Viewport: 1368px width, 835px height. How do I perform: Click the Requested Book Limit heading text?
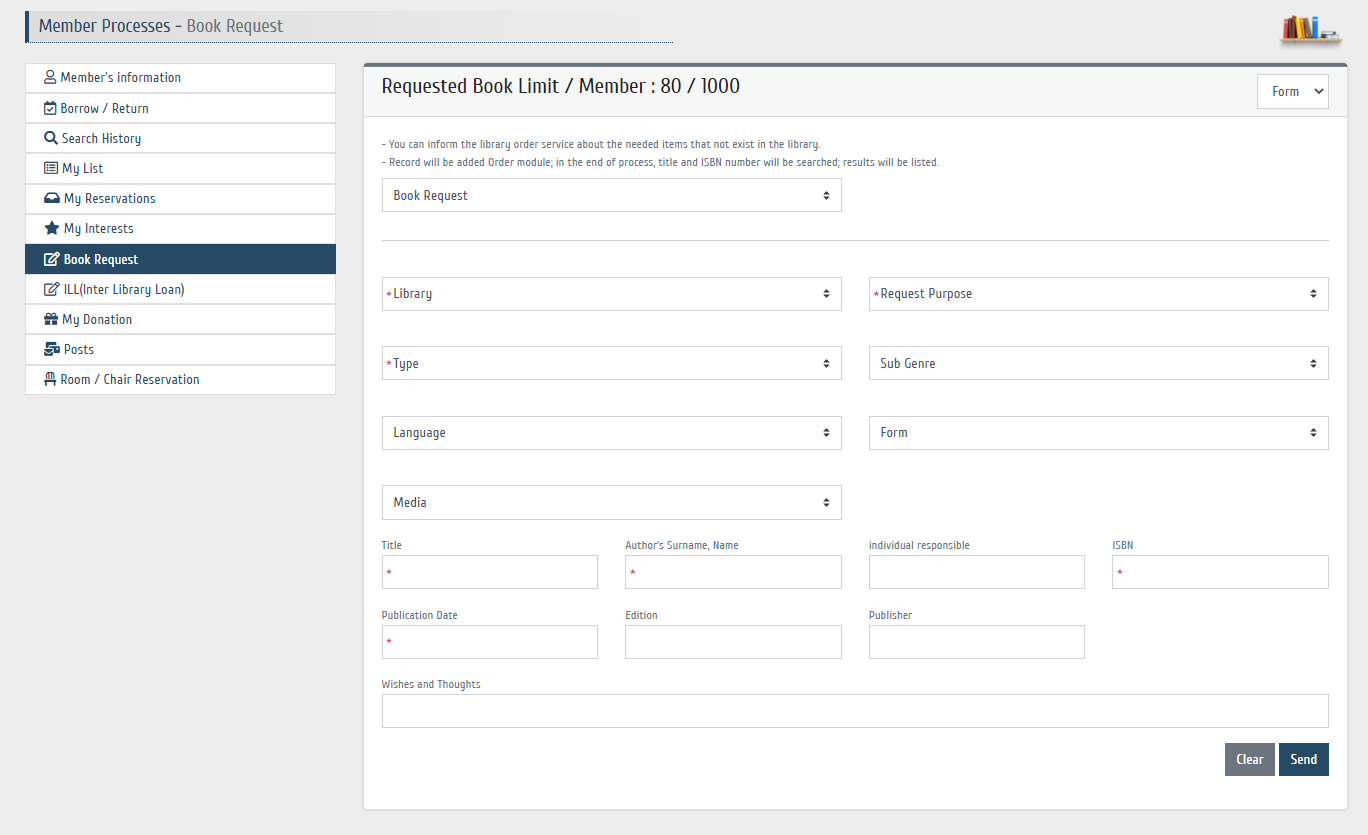(x=560, y=86)
